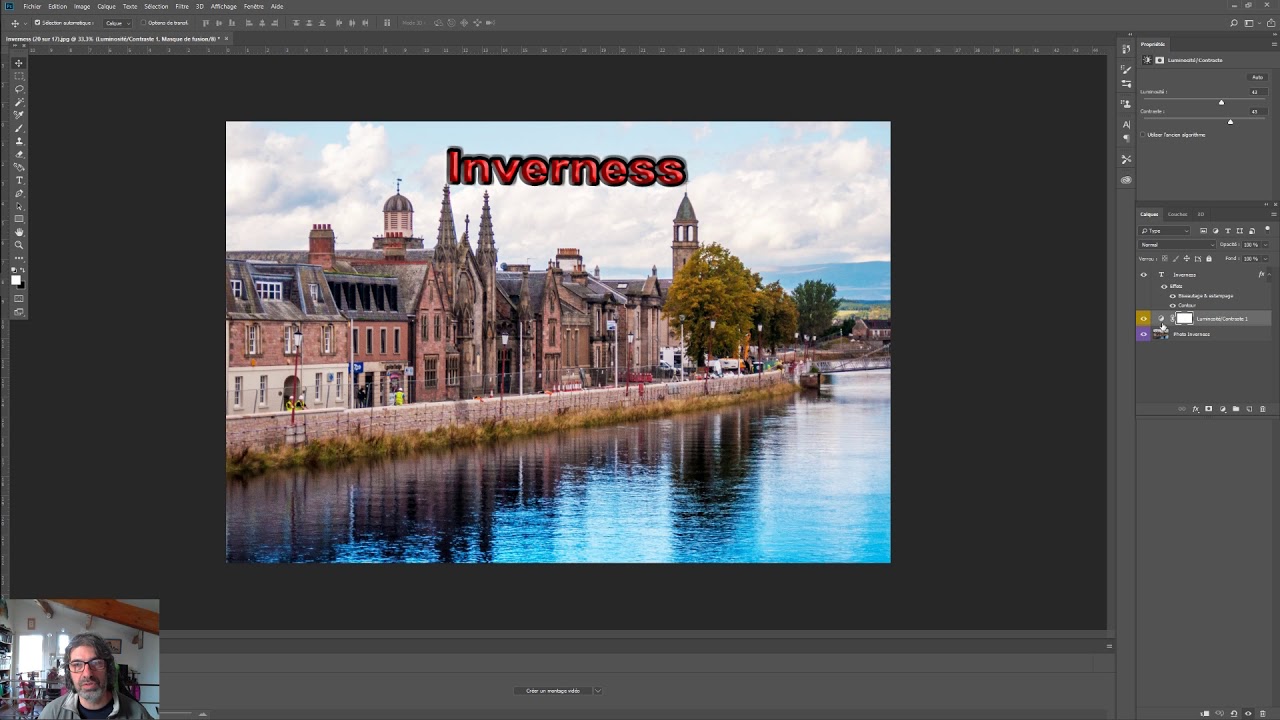Open the Calque auto-select dropdown

(x=117, y=23)
